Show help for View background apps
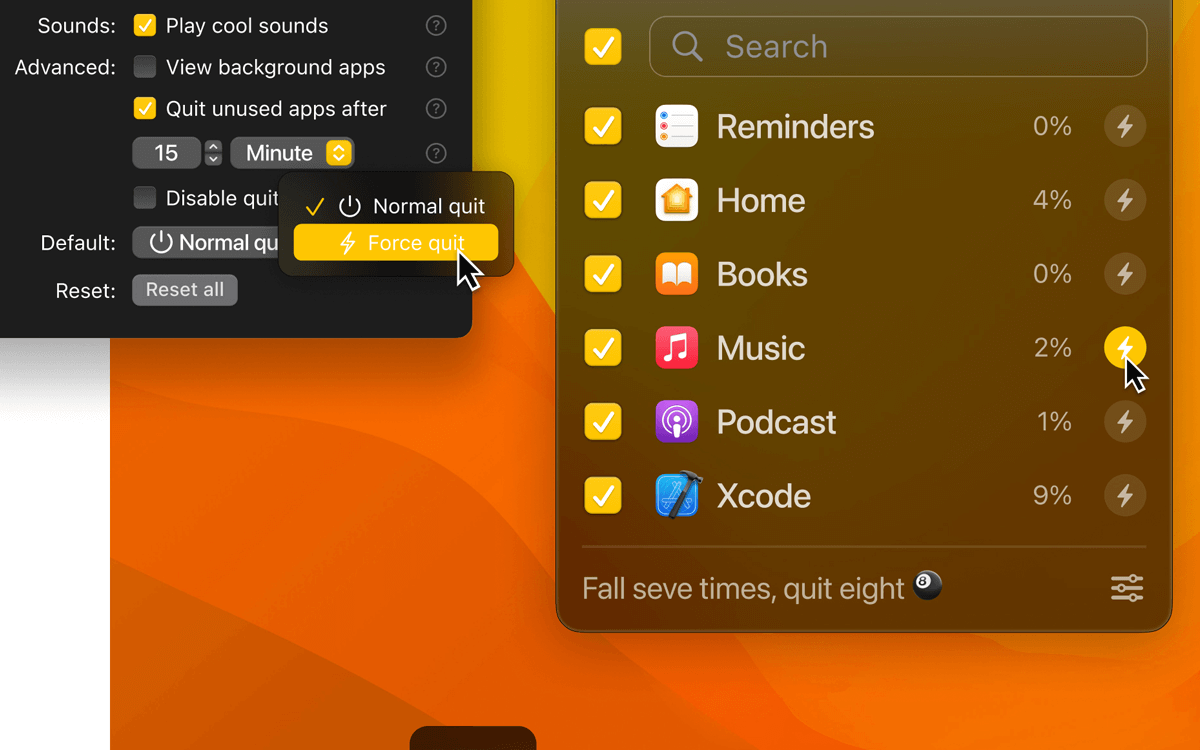The image size is (1200, 750). point(436,68)
